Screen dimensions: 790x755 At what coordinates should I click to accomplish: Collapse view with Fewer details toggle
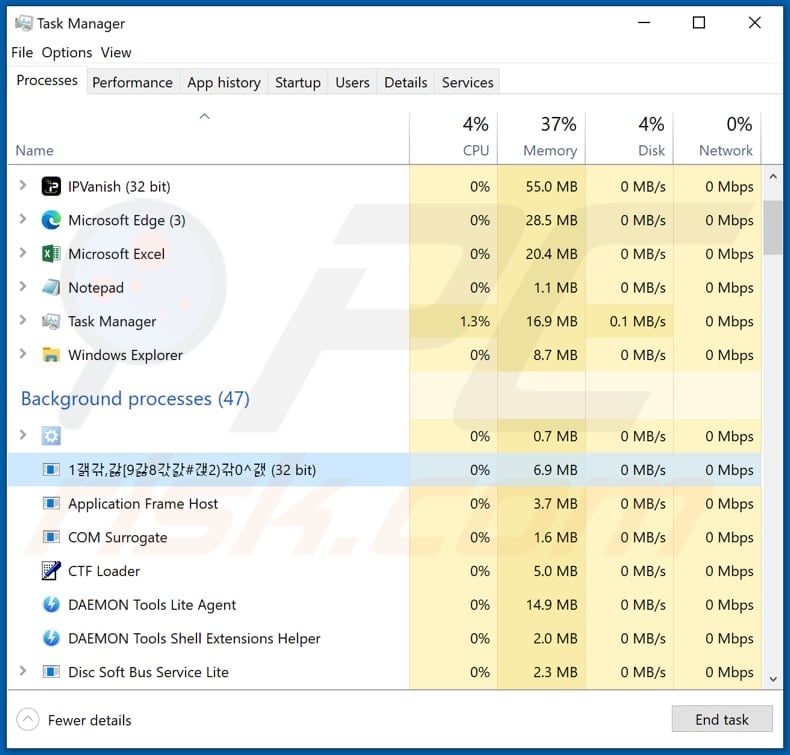[x=76, y=720]
